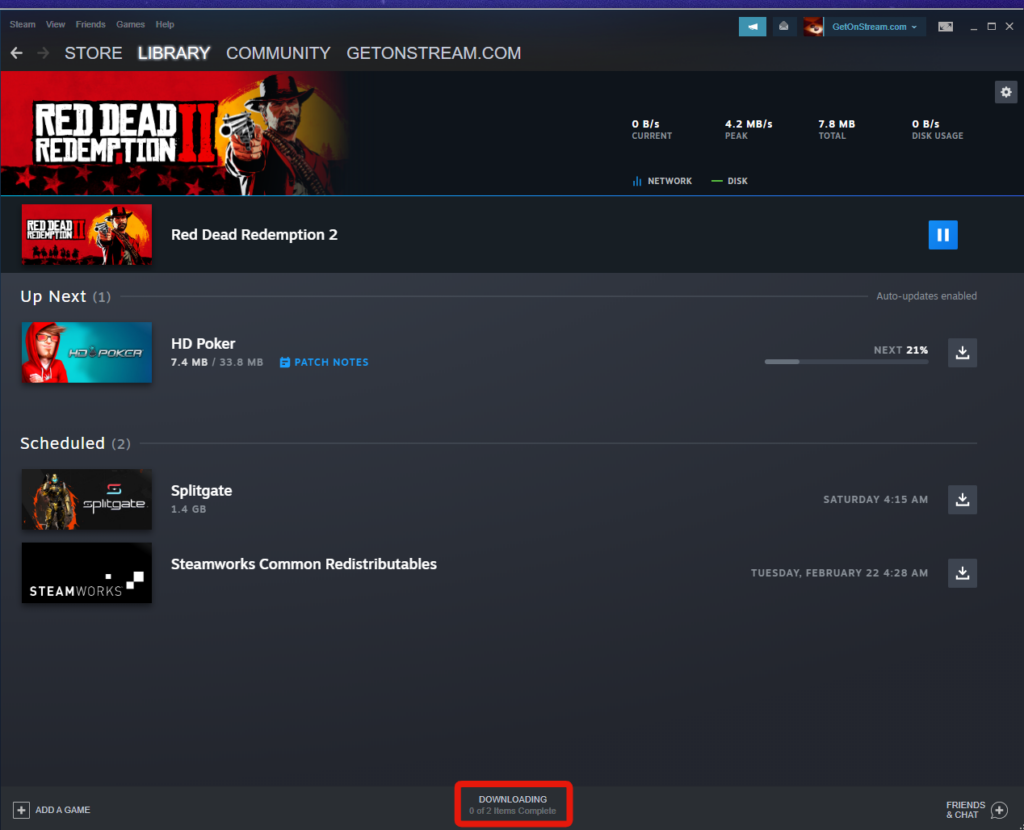Download Splitgate now via arrow icon
Viewport: 1024px width, 830px height.
[x=962, y=500]
